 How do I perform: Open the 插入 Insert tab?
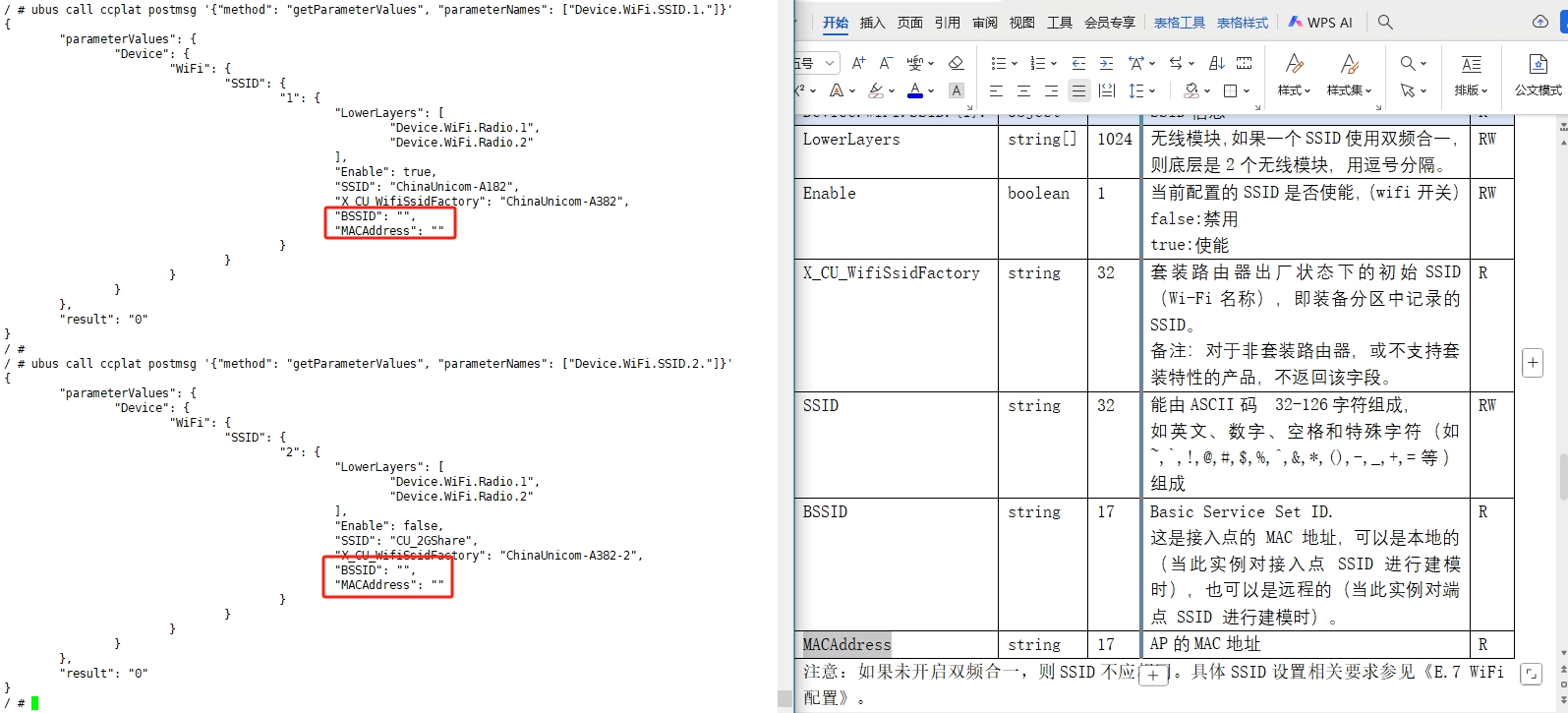[x=872, y=23]
